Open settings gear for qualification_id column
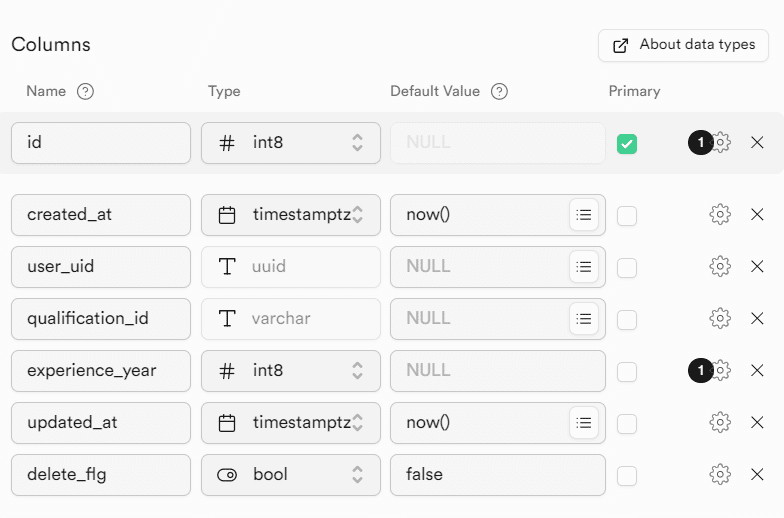Screen dimensions: 784x518 pyautogui.click(x=720, y=318)
